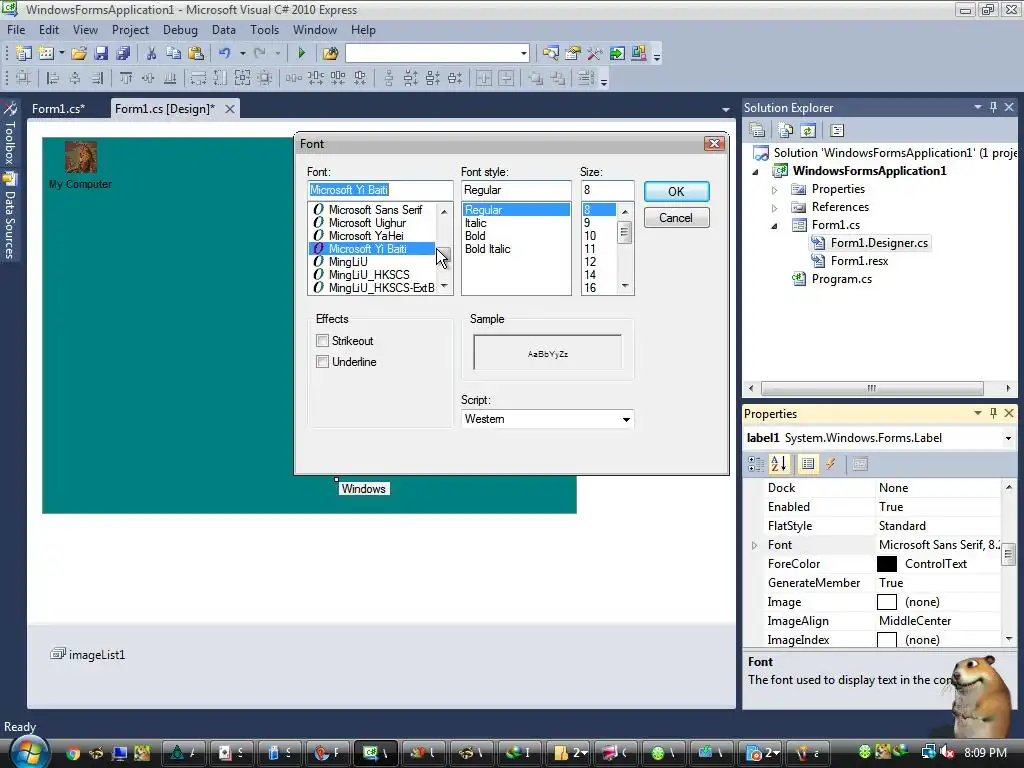Open the Data menu
Screen dimensions: 1024x768
pos(223,30)
